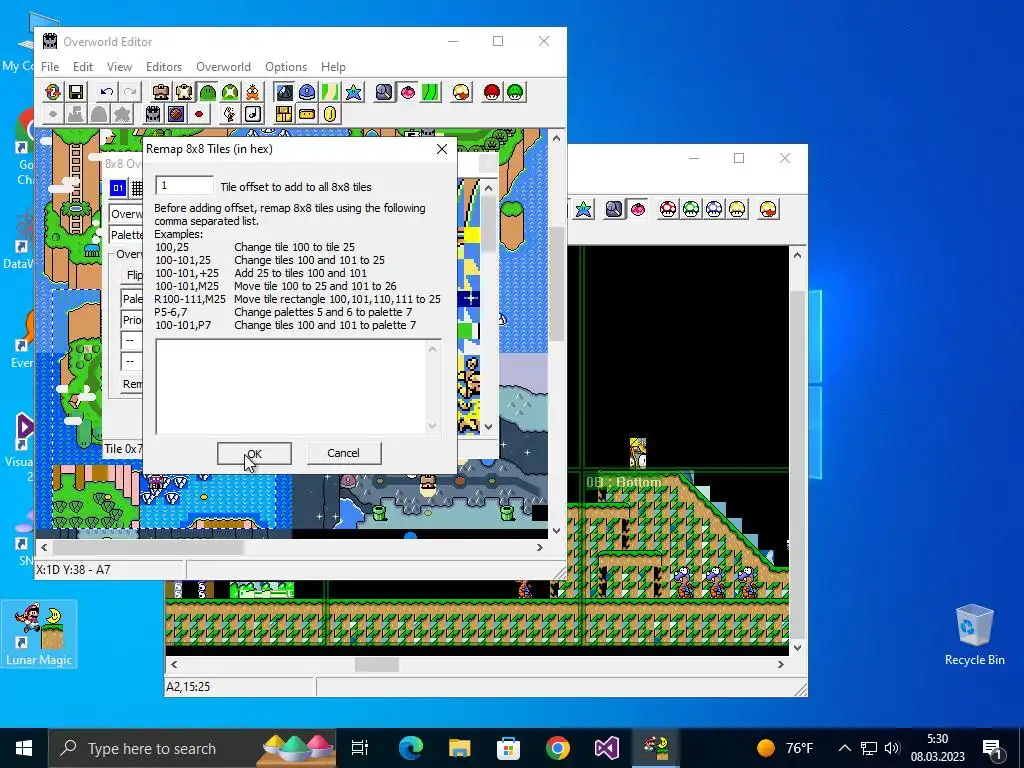Open the dark mountain toolbar icon
This screenshot has height=768, width=1024.
[284, 92]
